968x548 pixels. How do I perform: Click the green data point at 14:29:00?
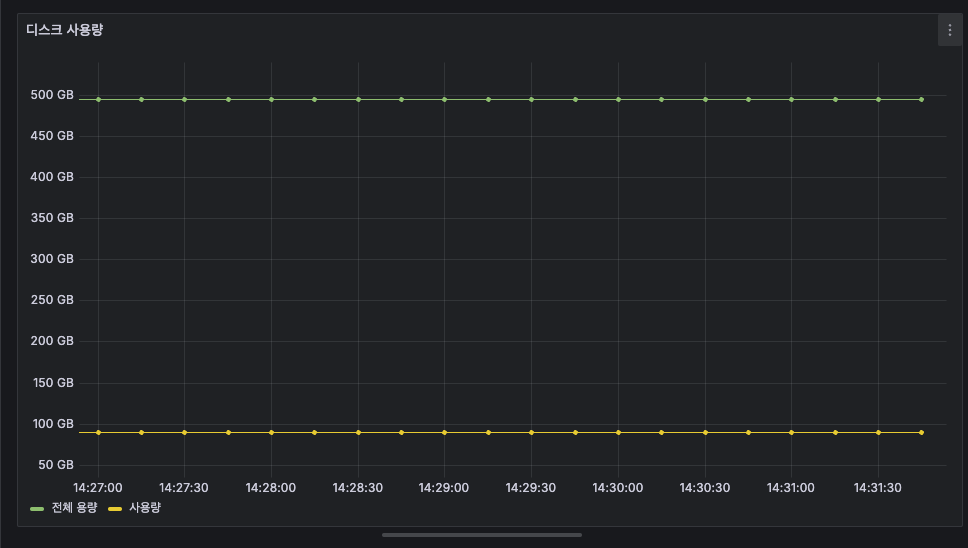444,99
